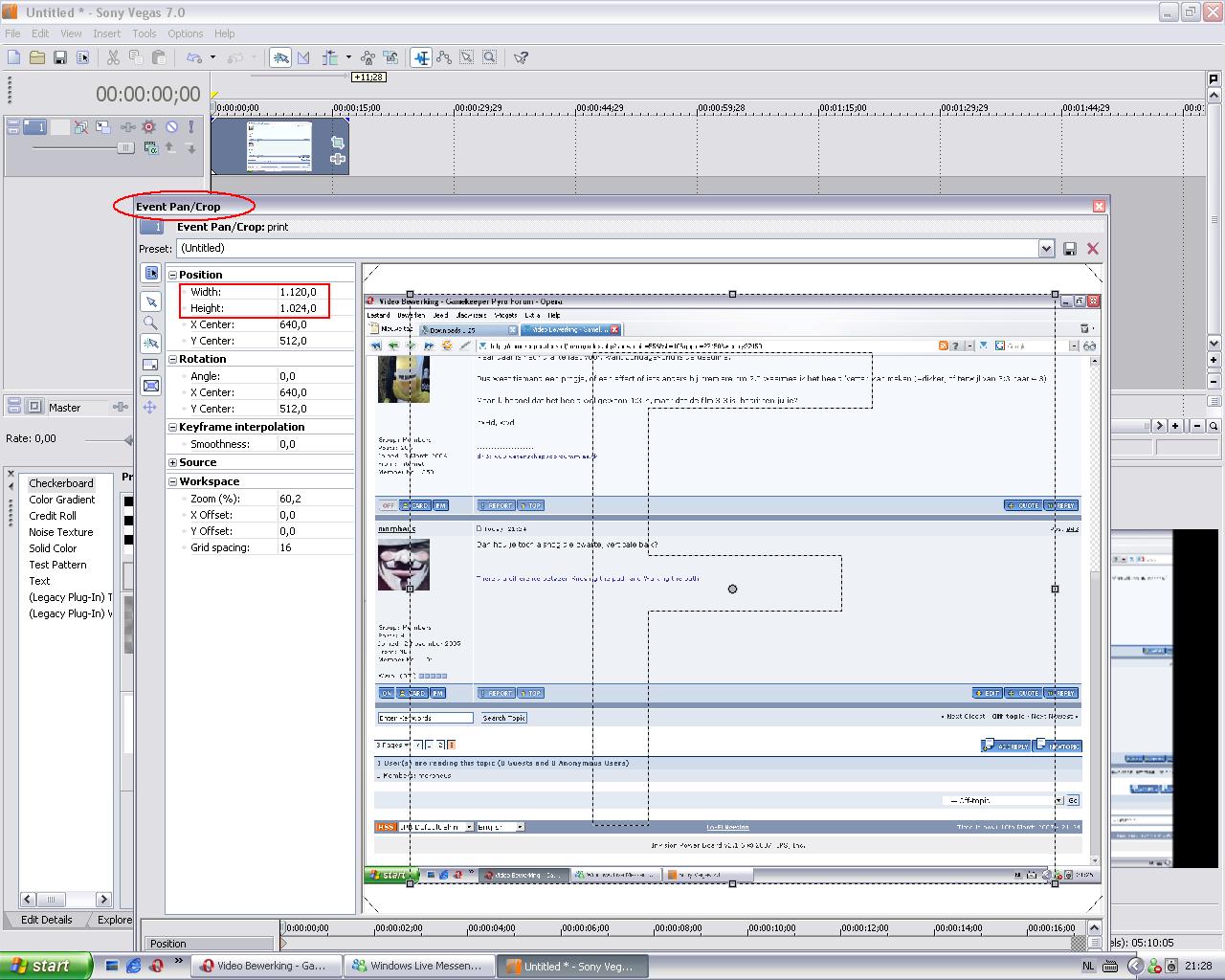Adjust the track 1 level slider
Screen dimensions: 1225x980
125,148
